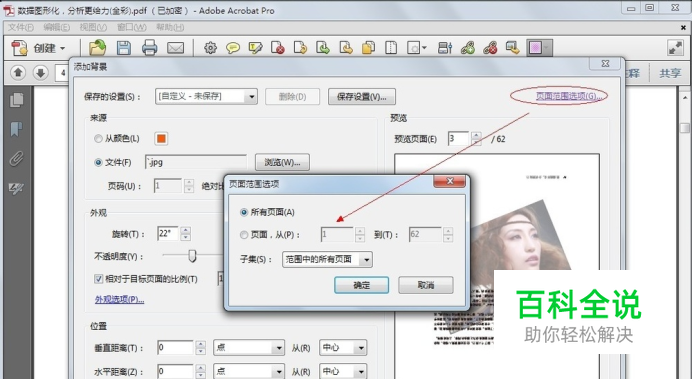The image size is (692, 379).
Task: Click the extract pages icon with the green arrow
Action: [x=323, y=48]
